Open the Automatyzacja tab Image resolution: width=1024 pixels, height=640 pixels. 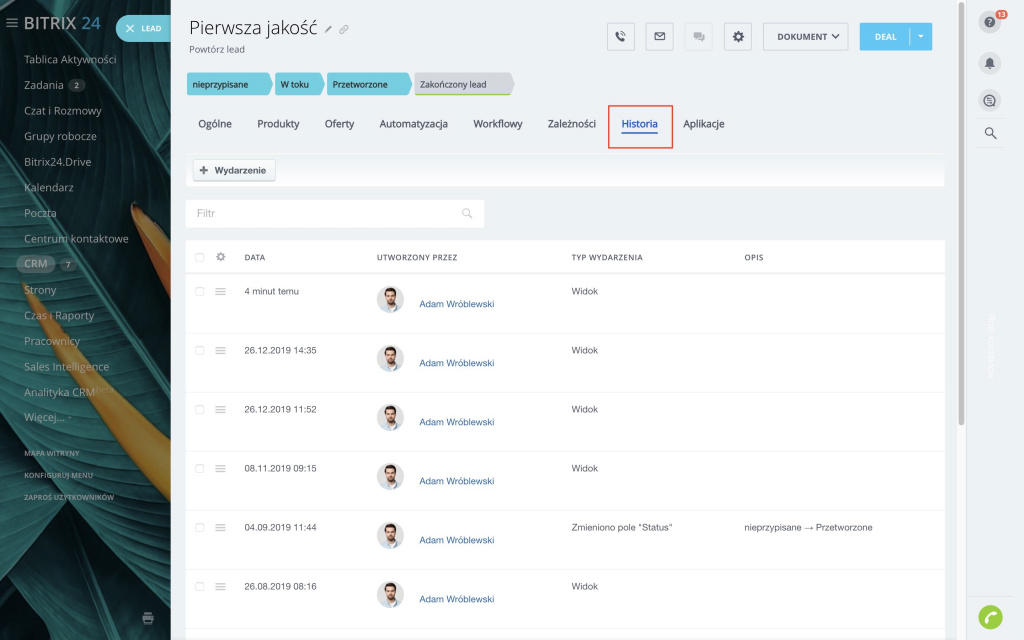413,124
